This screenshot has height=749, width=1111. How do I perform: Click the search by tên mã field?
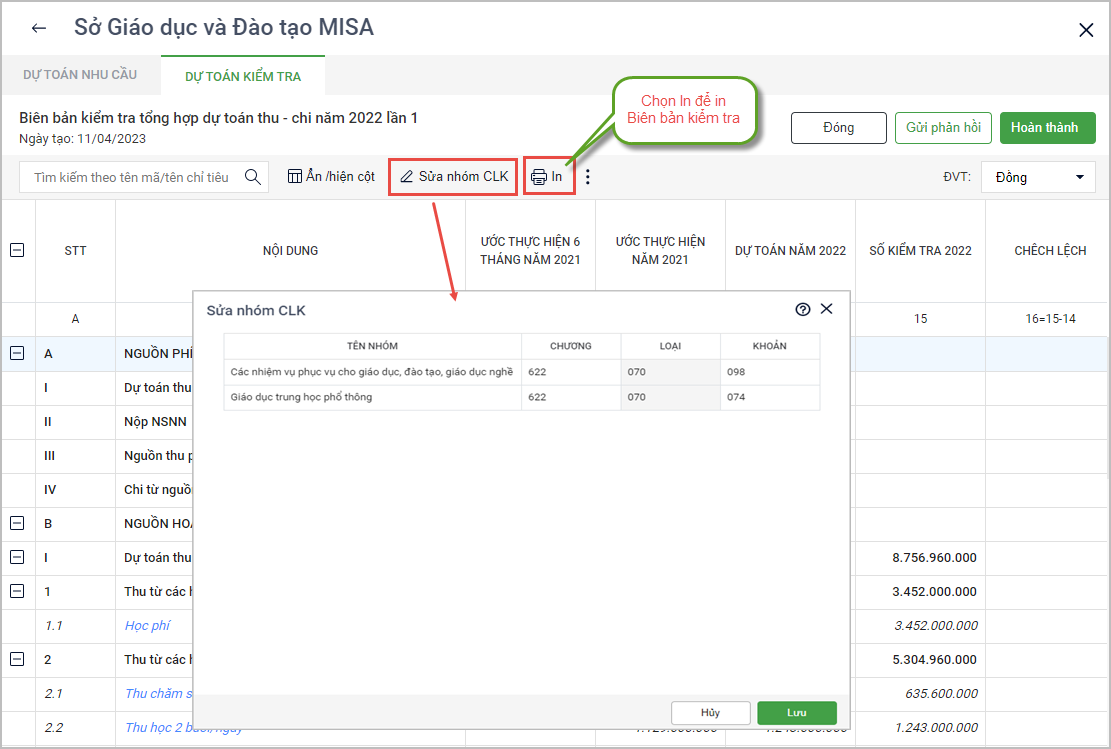[x=130, y=177]
